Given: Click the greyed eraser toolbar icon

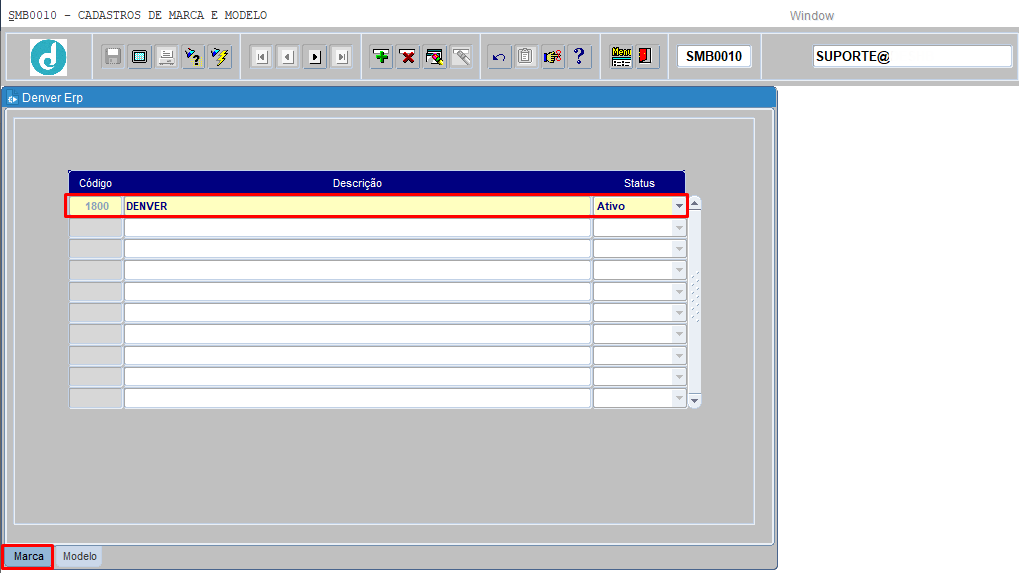Looking at the screenshot, I should [x=461, y=57].
